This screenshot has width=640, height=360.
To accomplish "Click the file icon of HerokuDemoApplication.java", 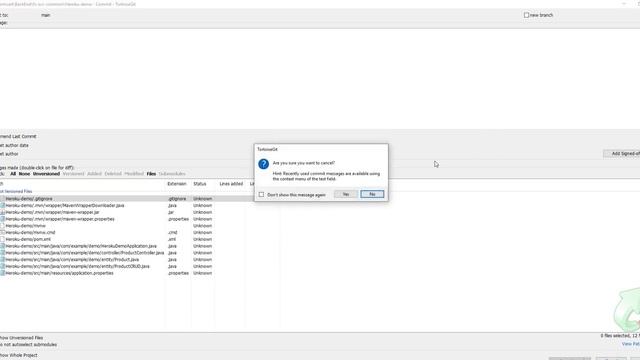I will click(x=2, y=246).
